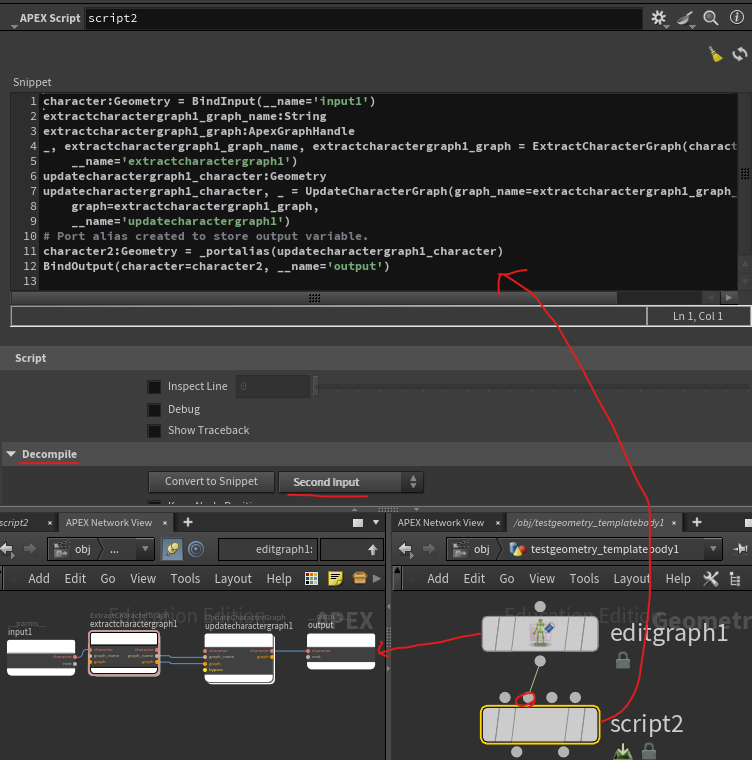Image resolution: width=752 pixels, height=760 pixels.
Task: Open the APEX Script node type dropdown arrow
Action: tap(14, 27)
